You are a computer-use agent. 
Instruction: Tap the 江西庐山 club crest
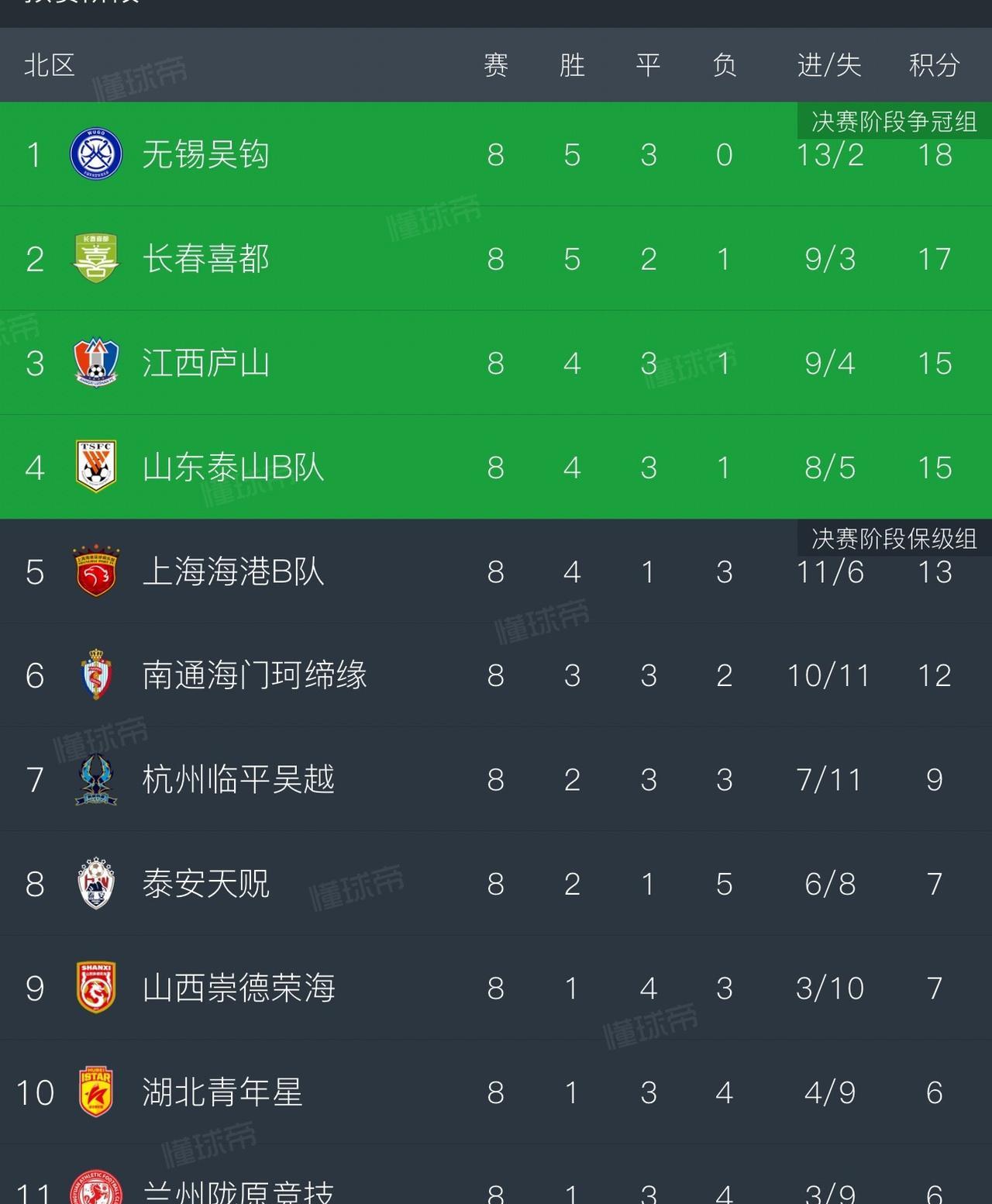[x=96, y=362]
